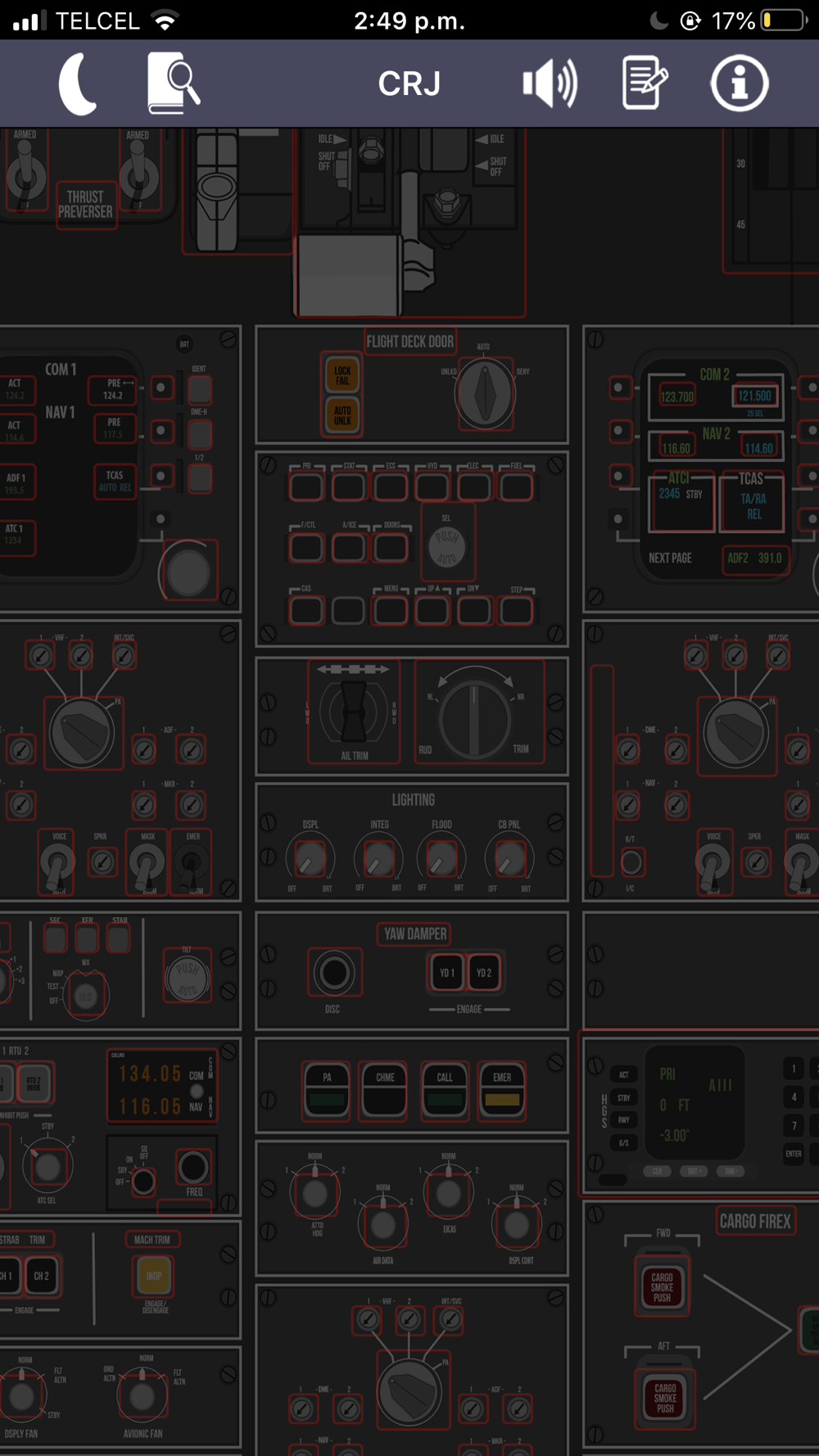Select the THRUST REVERSER label
The height and width of the screenshot is (1456, 819).
click(85, 204)
